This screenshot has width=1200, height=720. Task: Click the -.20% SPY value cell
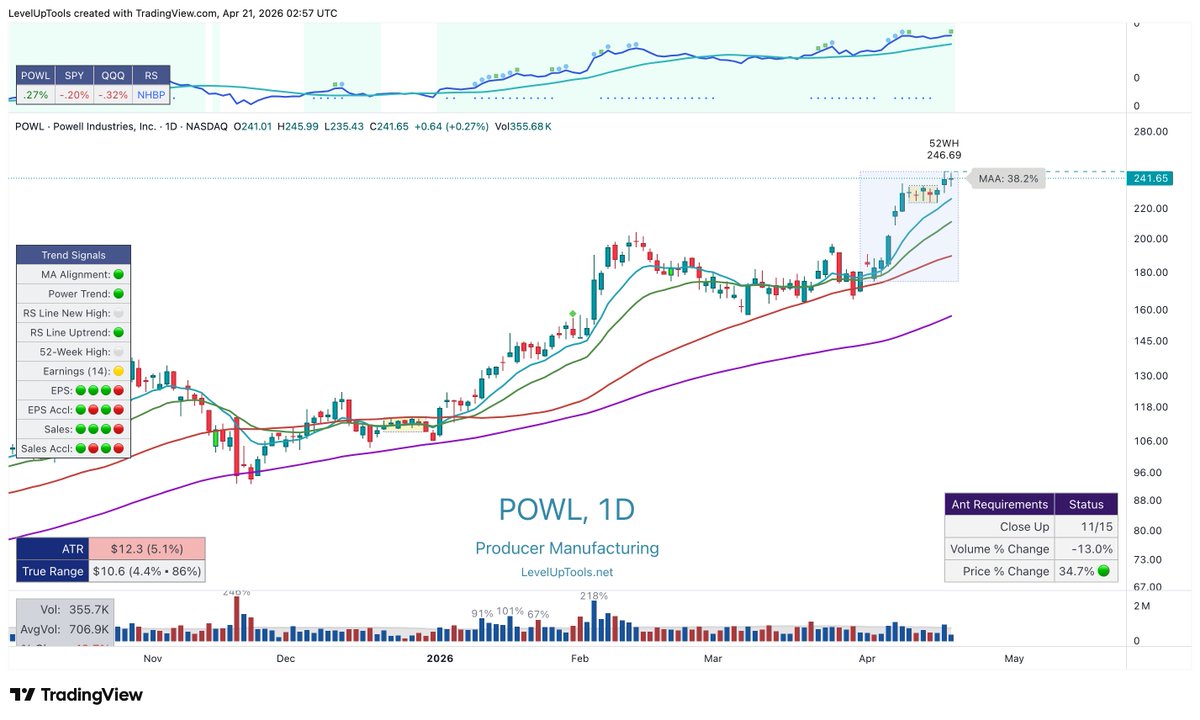click(74, 95)
